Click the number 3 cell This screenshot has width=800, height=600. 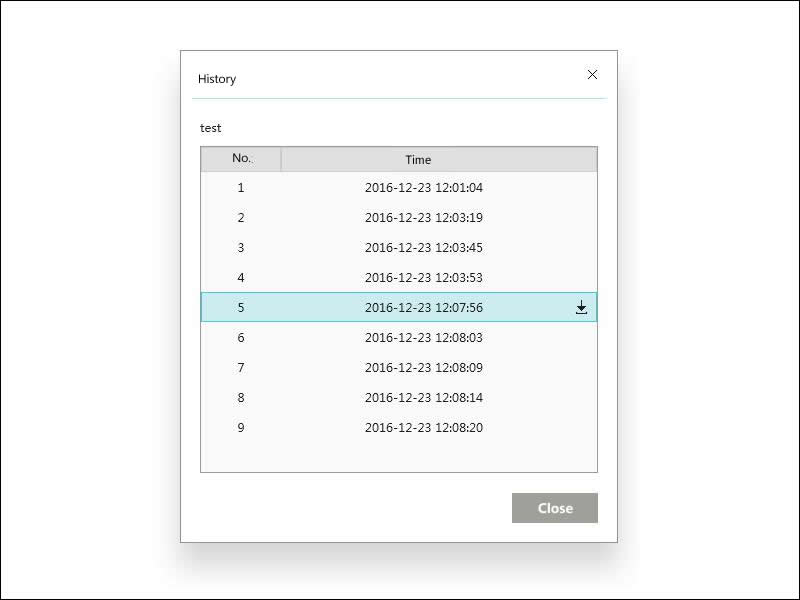(241, 247)
